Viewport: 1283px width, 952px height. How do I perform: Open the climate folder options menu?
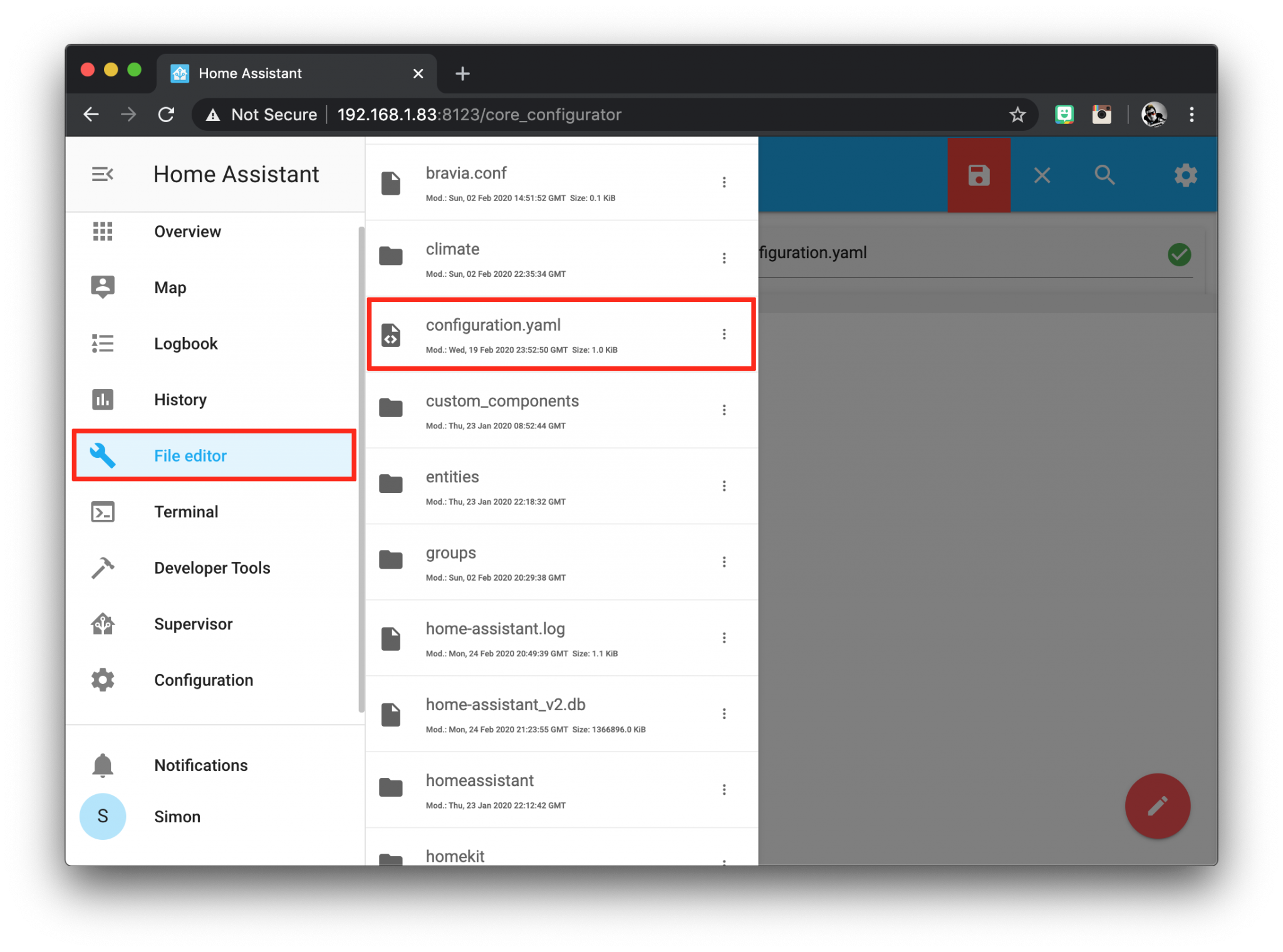[x=724, y=258]
